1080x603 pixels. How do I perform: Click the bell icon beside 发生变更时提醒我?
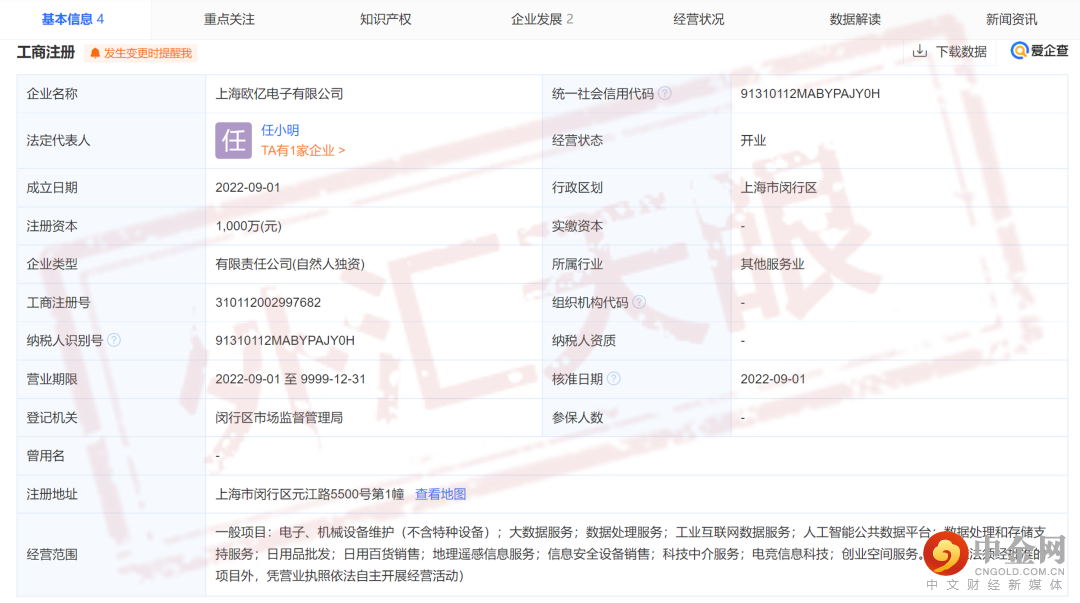(x=95, y=53)
